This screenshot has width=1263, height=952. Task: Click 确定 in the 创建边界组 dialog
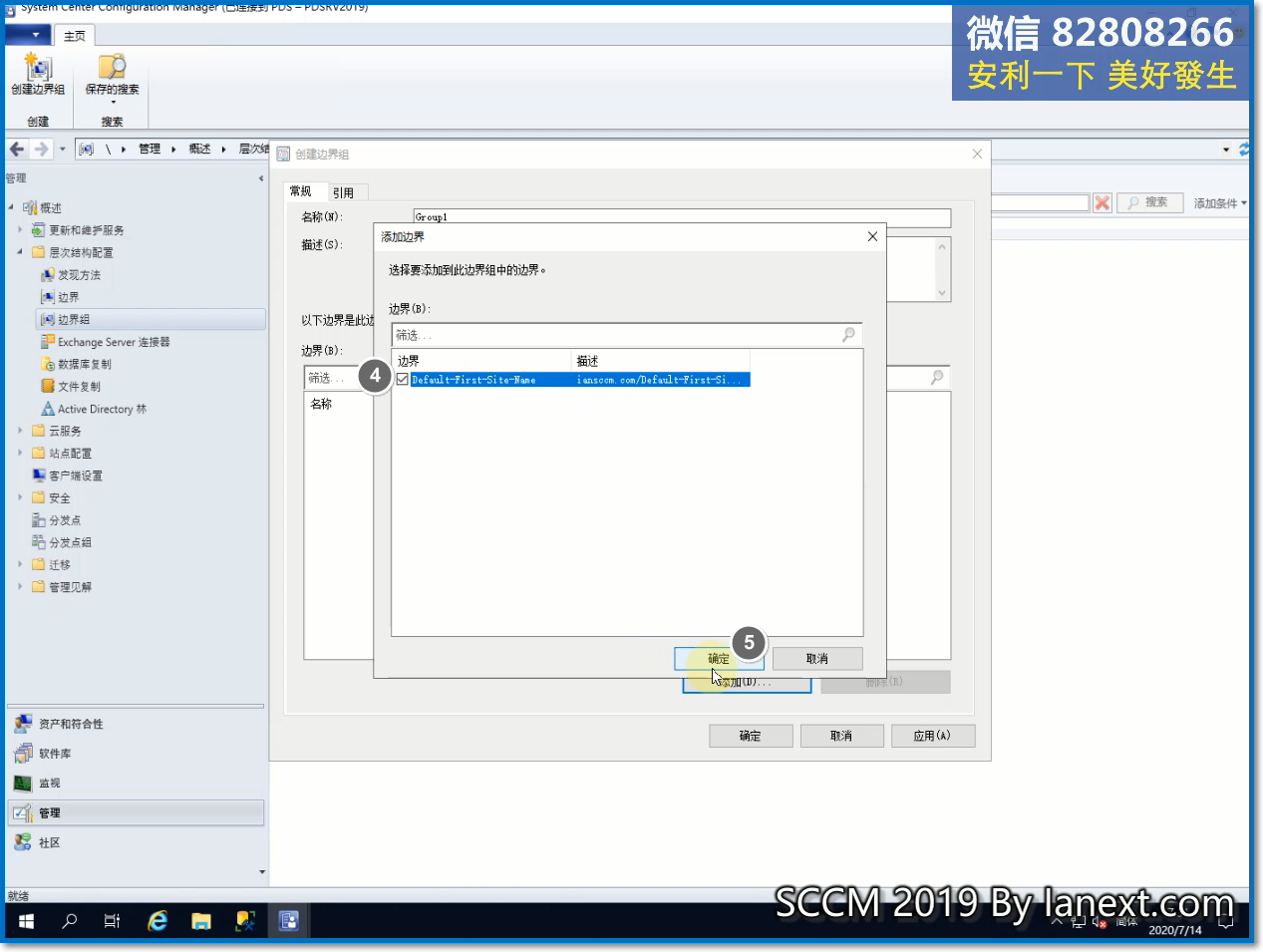tap(751, 736)
